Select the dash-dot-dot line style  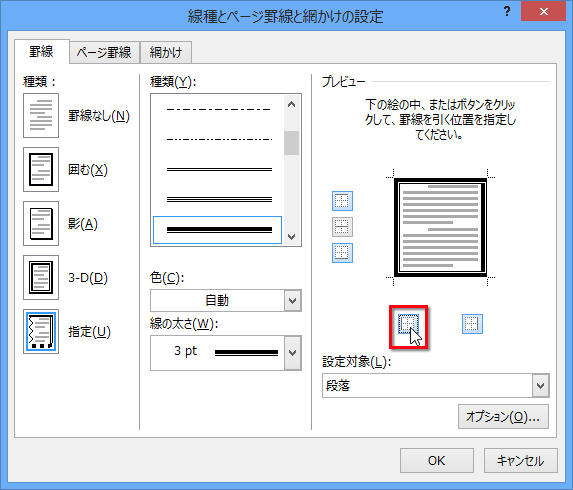pos(219,139)
